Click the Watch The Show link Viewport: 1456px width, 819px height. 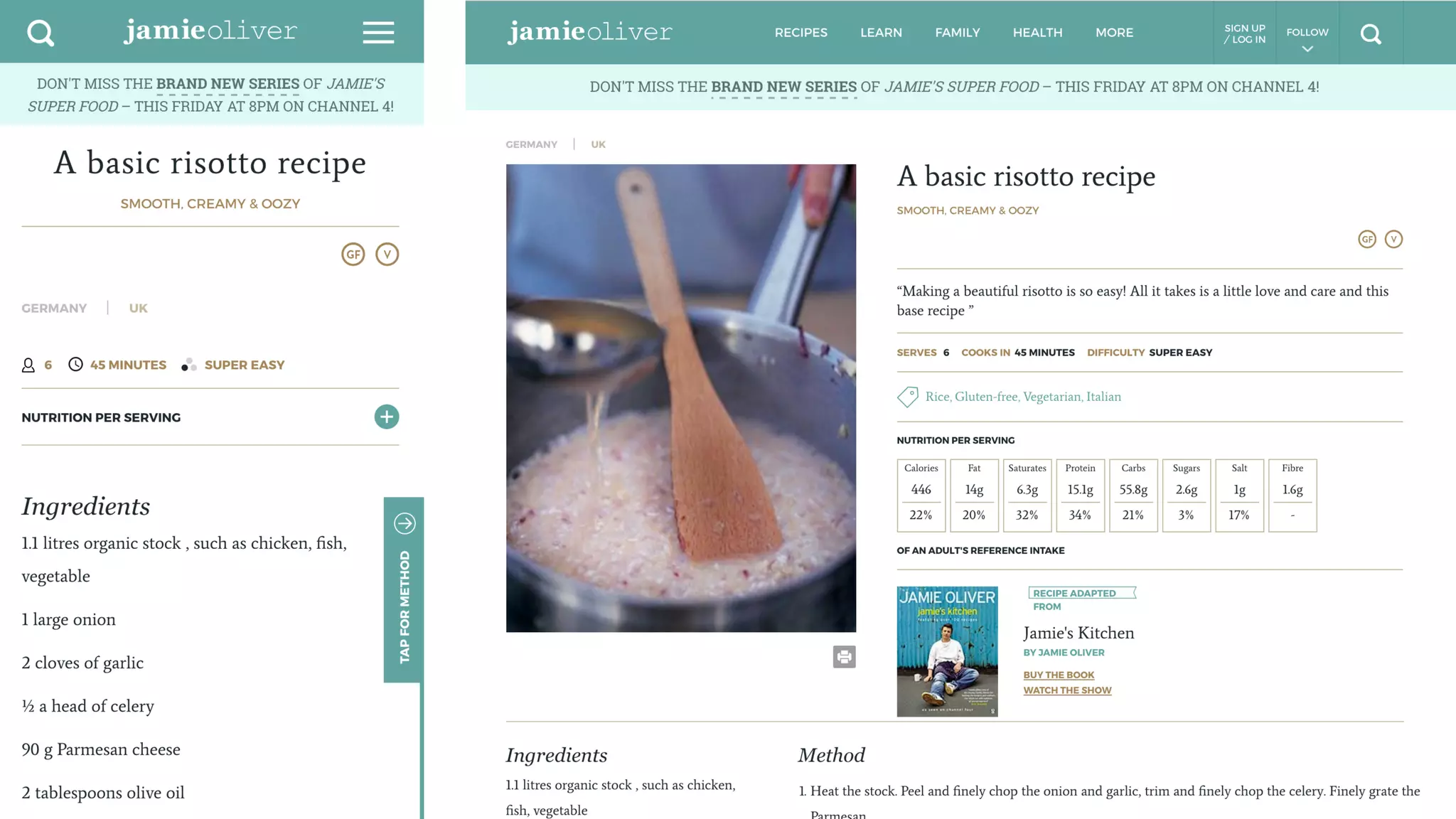(1067, 690)
